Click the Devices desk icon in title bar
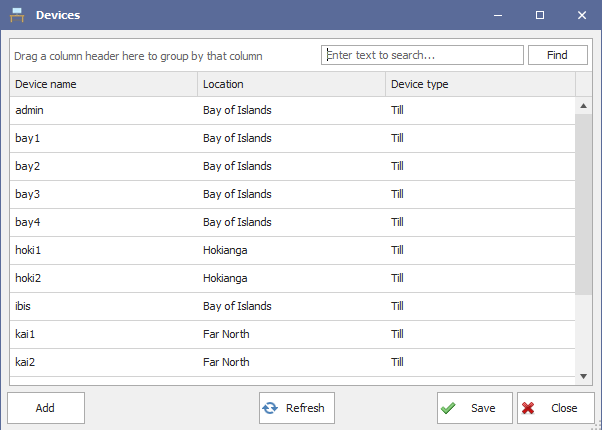 click(x=17, y=15)
